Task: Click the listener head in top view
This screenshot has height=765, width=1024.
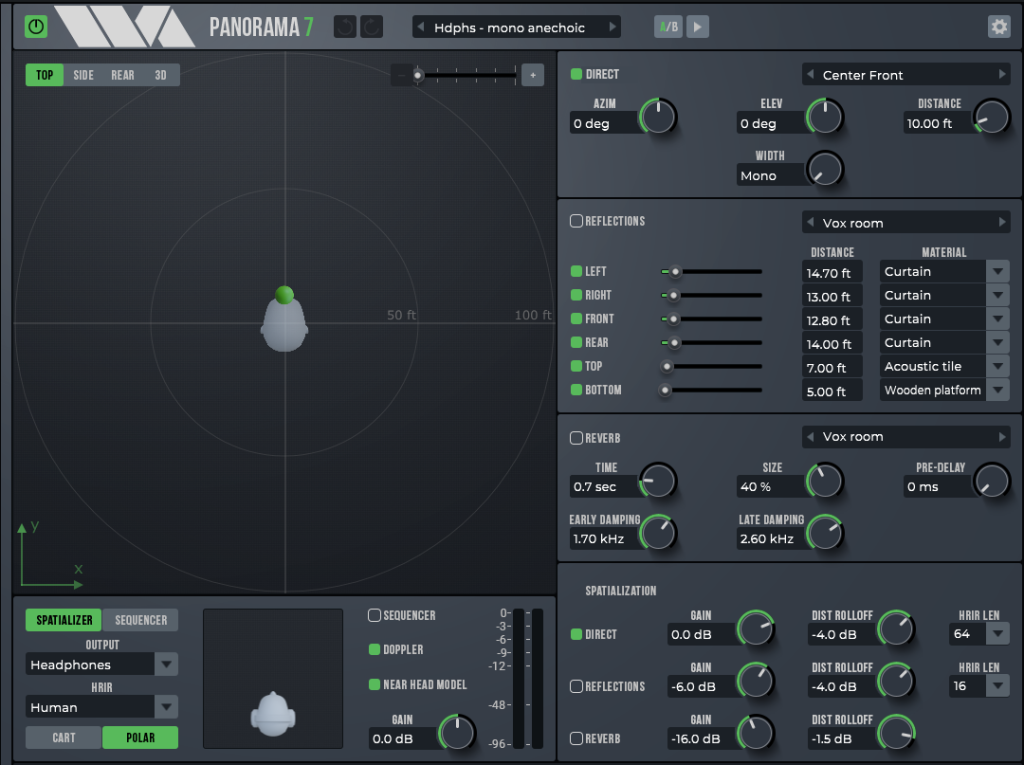Action: click(x=284, y=327)
